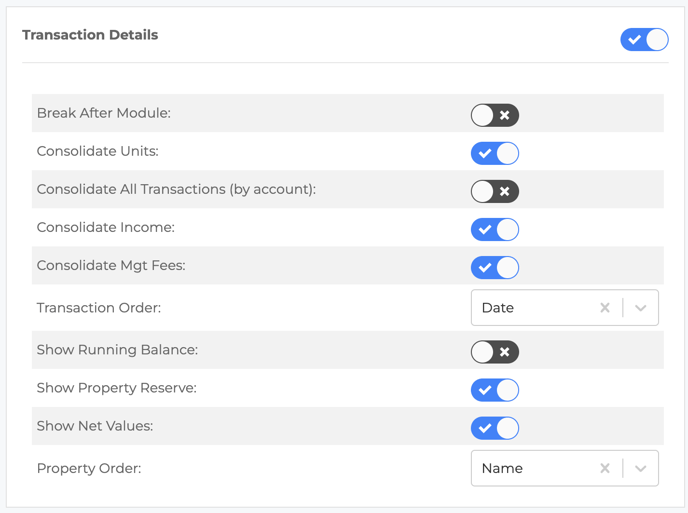Click the Consolidate Units label
The width and height of the screenshot is (688, 513).
coord(97,151)
